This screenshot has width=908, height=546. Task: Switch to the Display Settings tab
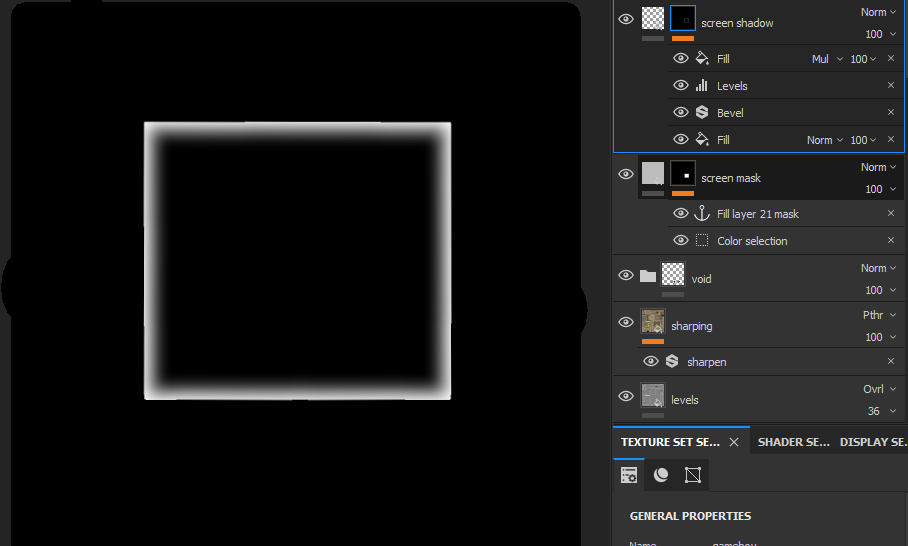(x=873, y=442)
